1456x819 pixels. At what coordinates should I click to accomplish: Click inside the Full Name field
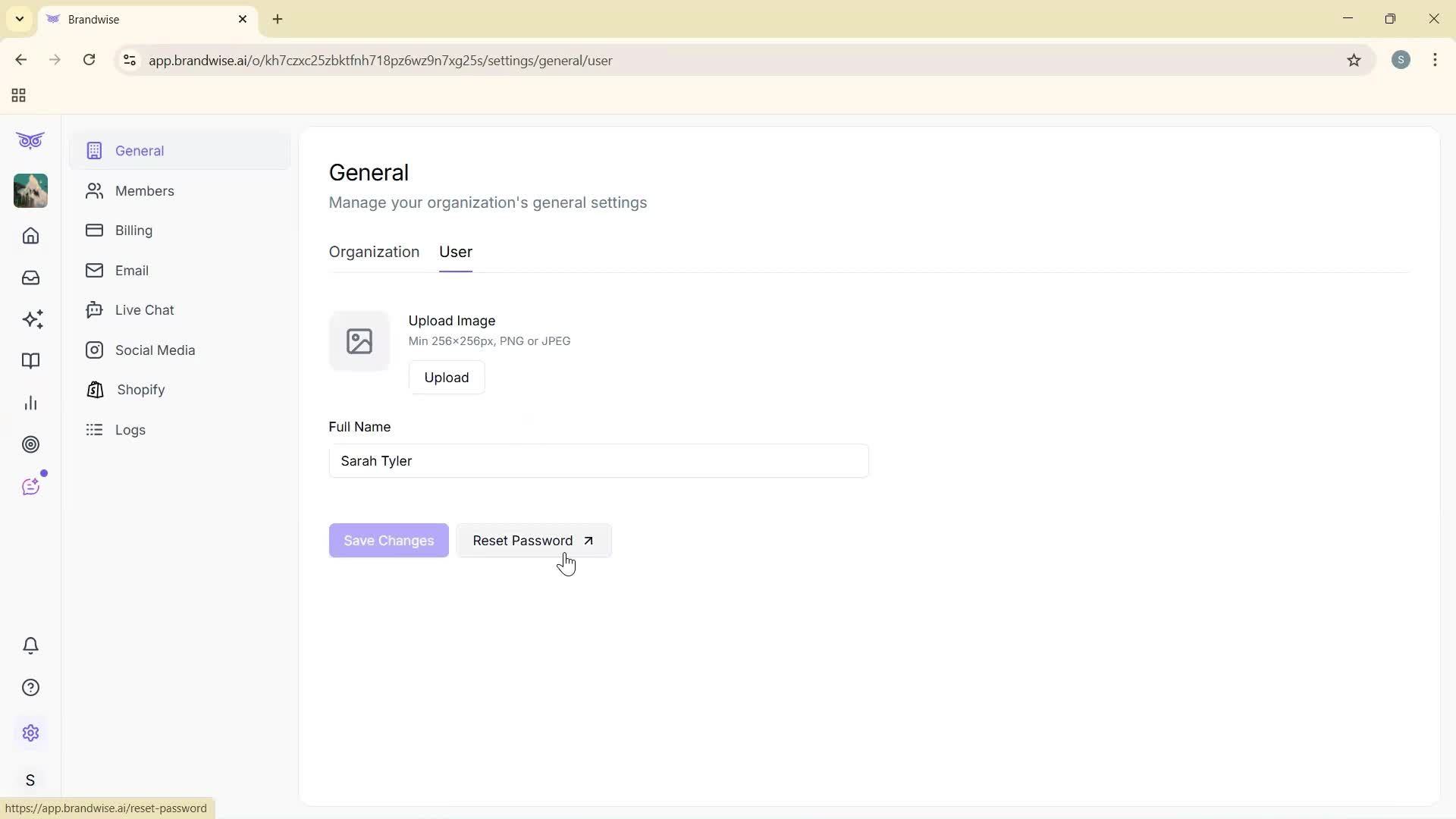[598, 460]
